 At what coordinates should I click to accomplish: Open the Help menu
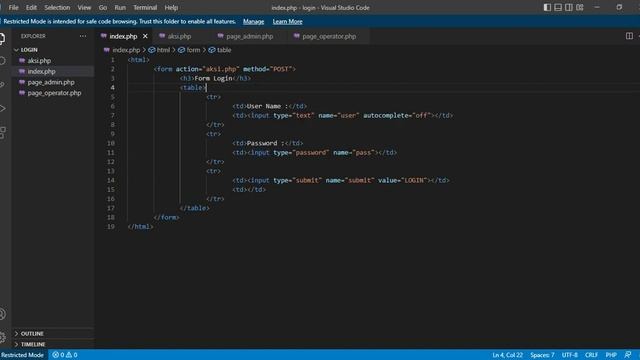click(171, 7)
